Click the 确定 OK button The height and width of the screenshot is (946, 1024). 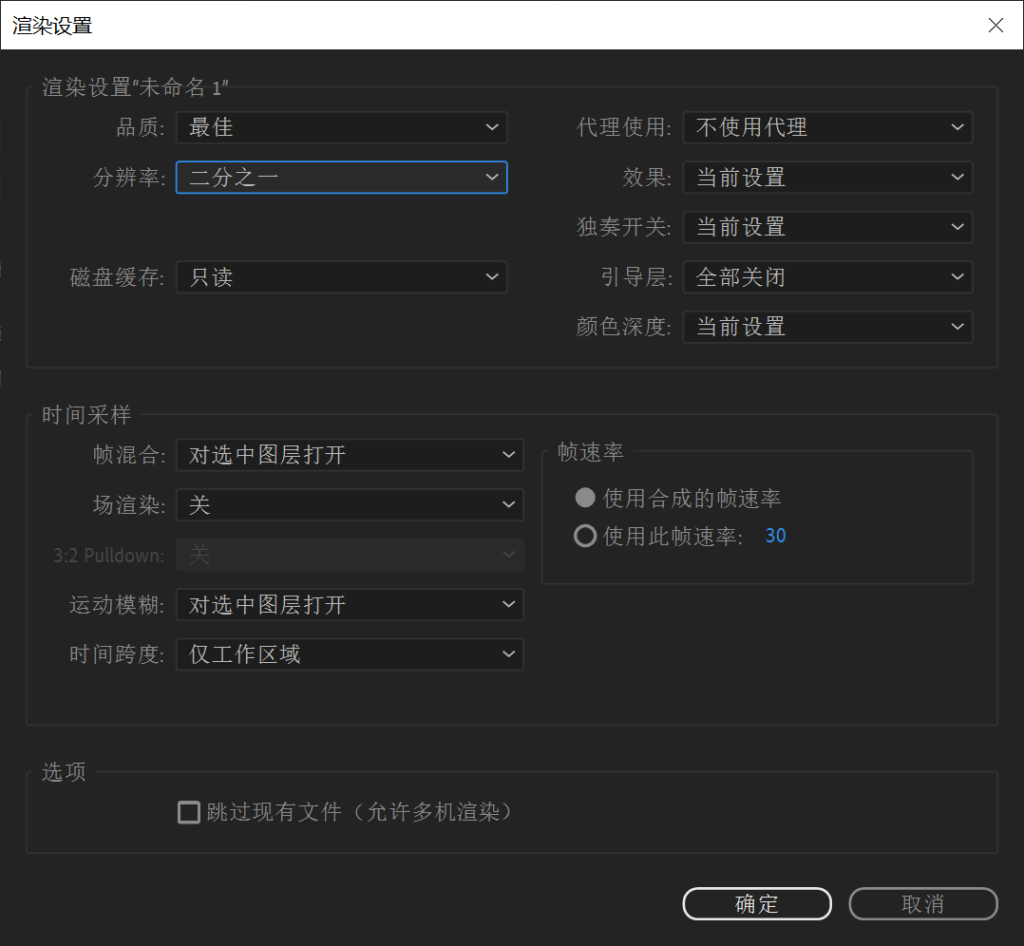757,904
